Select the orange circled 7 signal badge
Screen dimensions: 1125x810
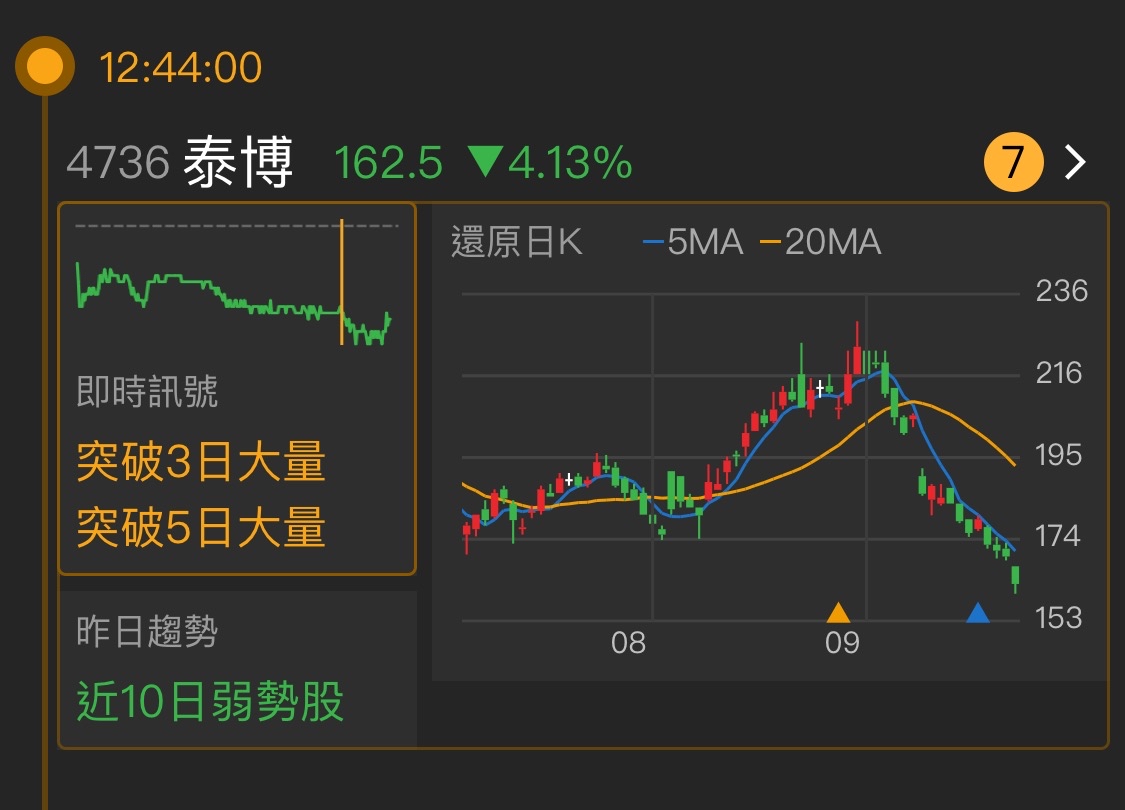(1014, 160)
